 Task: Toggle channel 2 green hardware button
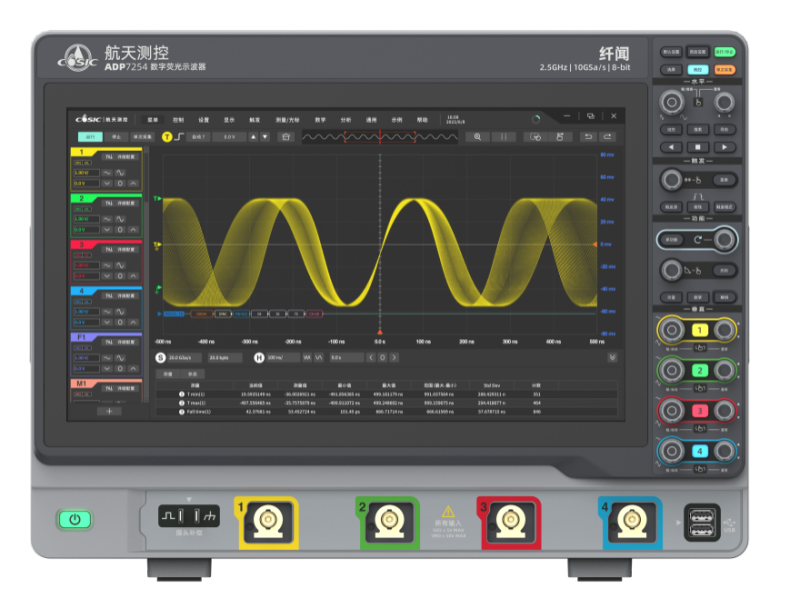pos(700,371)
